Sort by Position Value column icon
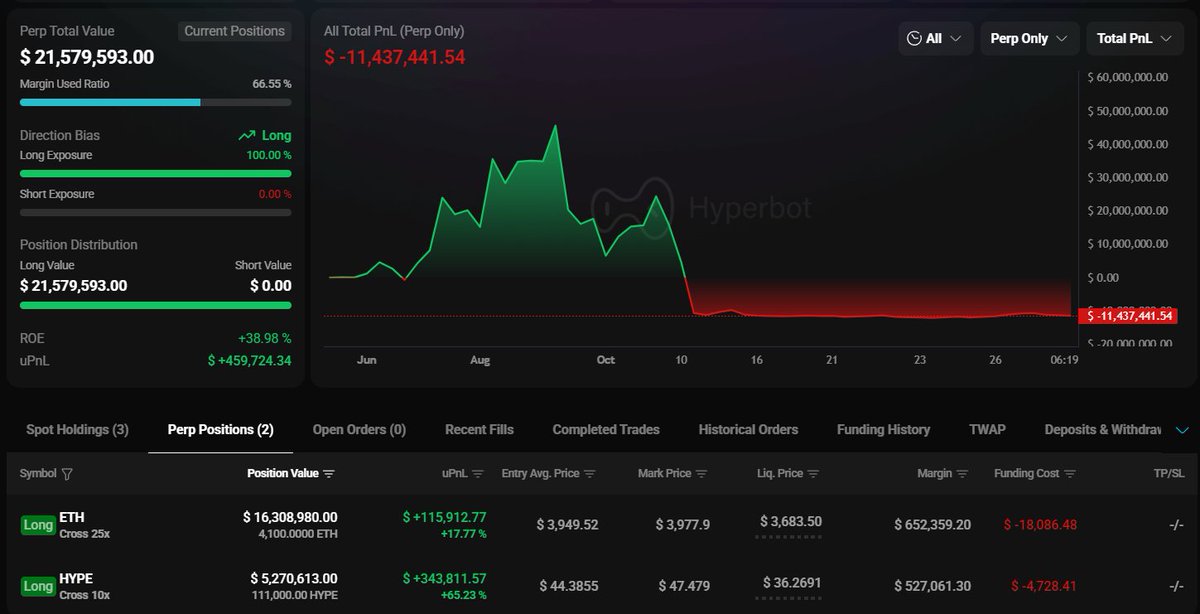Screen dimensions: 1200x614 pyautogui.click(x=329, y=474)
